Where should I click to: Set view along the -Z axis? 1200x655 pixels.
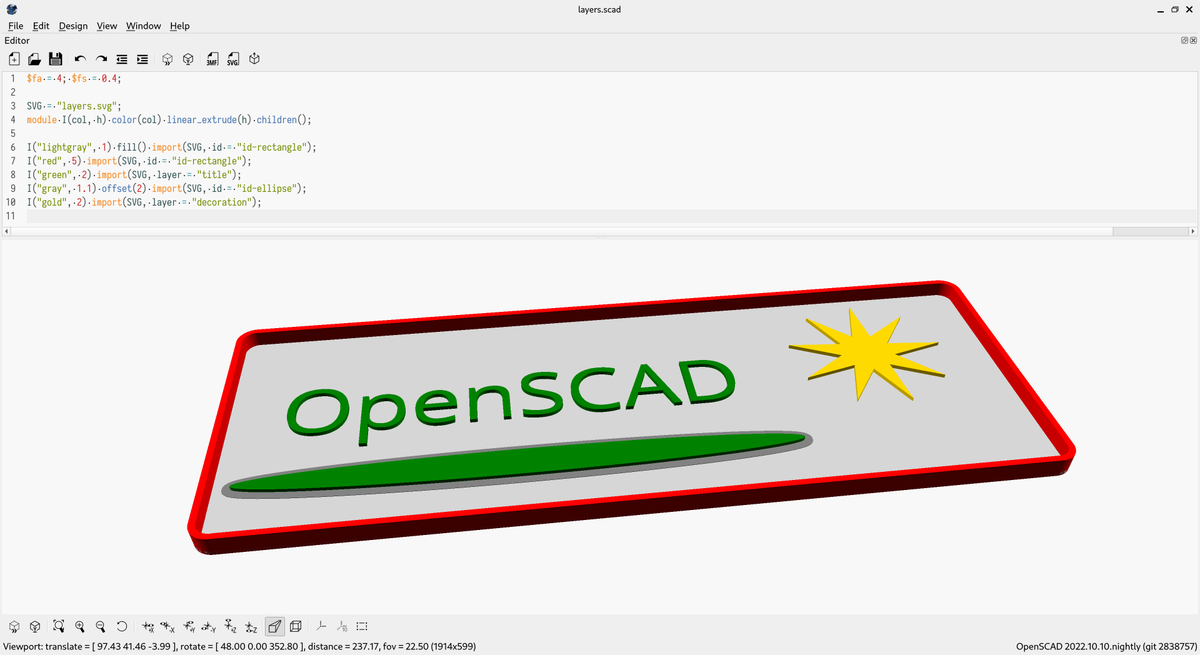pos(251,627)
